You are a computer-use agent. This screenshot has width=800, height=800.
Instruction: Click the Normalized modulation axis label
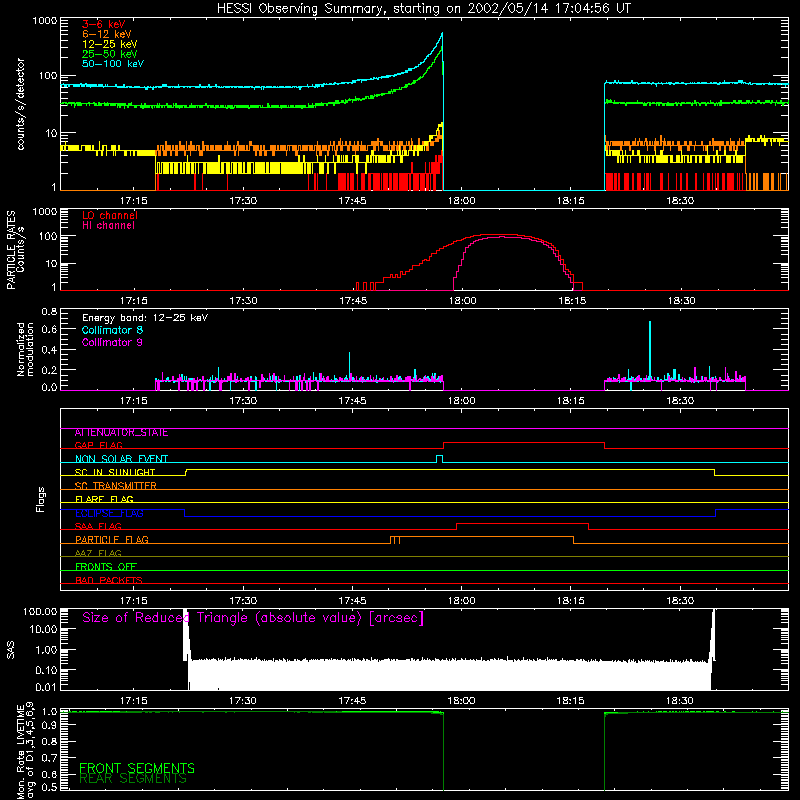(26, 349)
